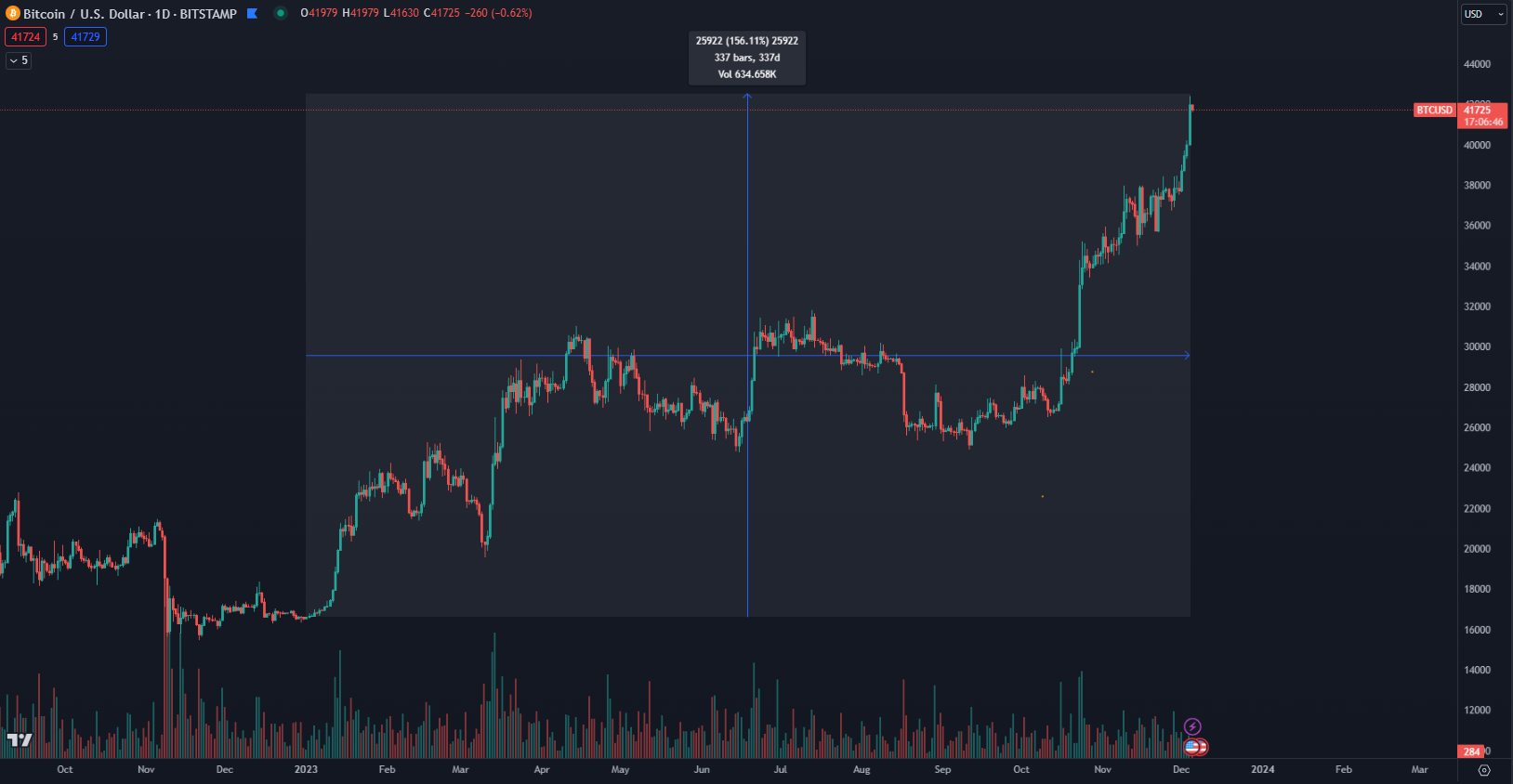
Task: Click the OHLC values in the legend
Action: coord(416,13)
